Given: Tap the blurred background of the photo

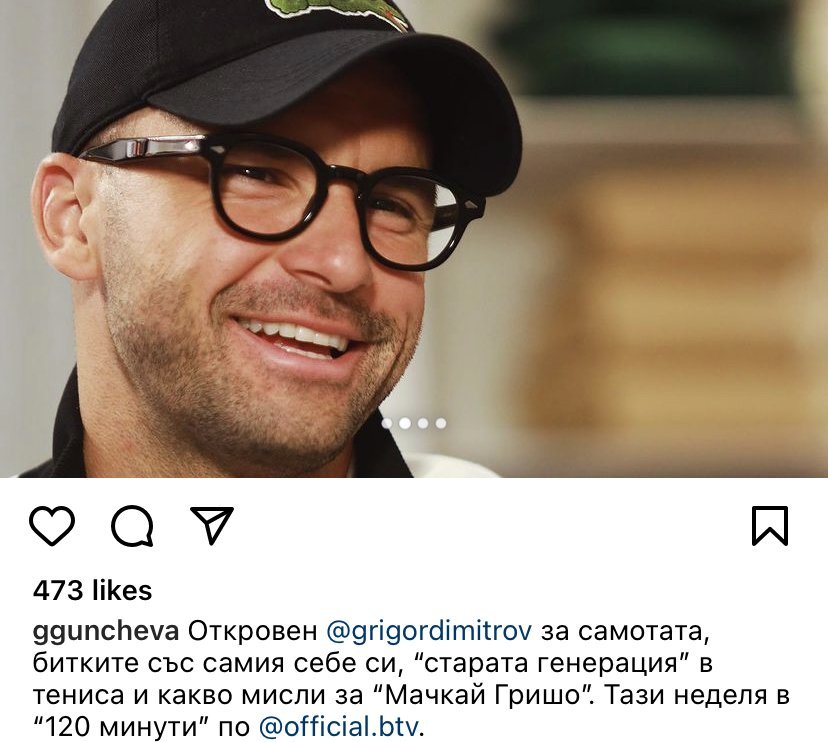Looking at the screenshot, I should pos(676,238).
